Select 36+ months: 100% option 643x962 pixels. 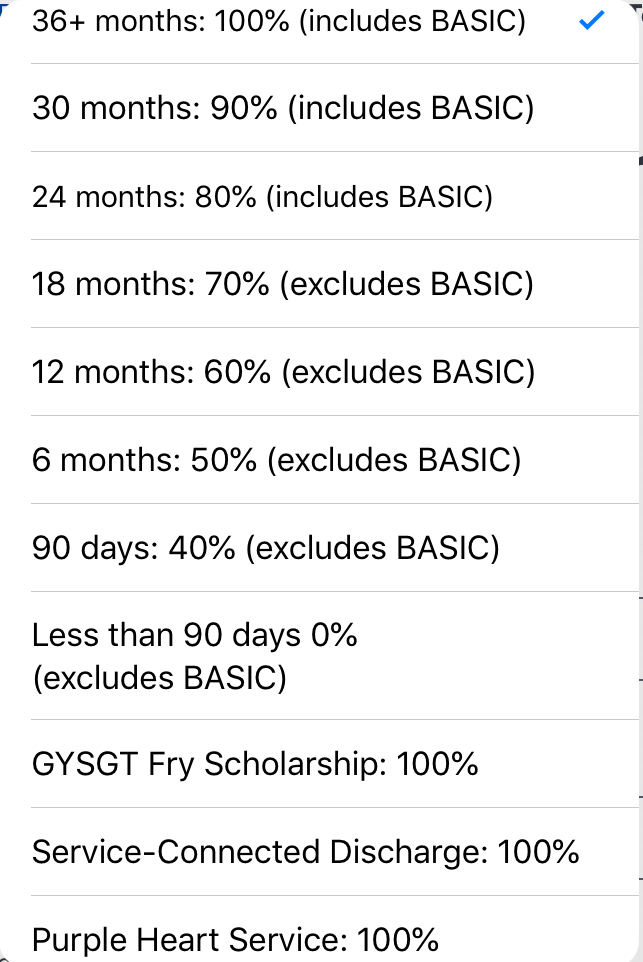(x=279, y=22)
